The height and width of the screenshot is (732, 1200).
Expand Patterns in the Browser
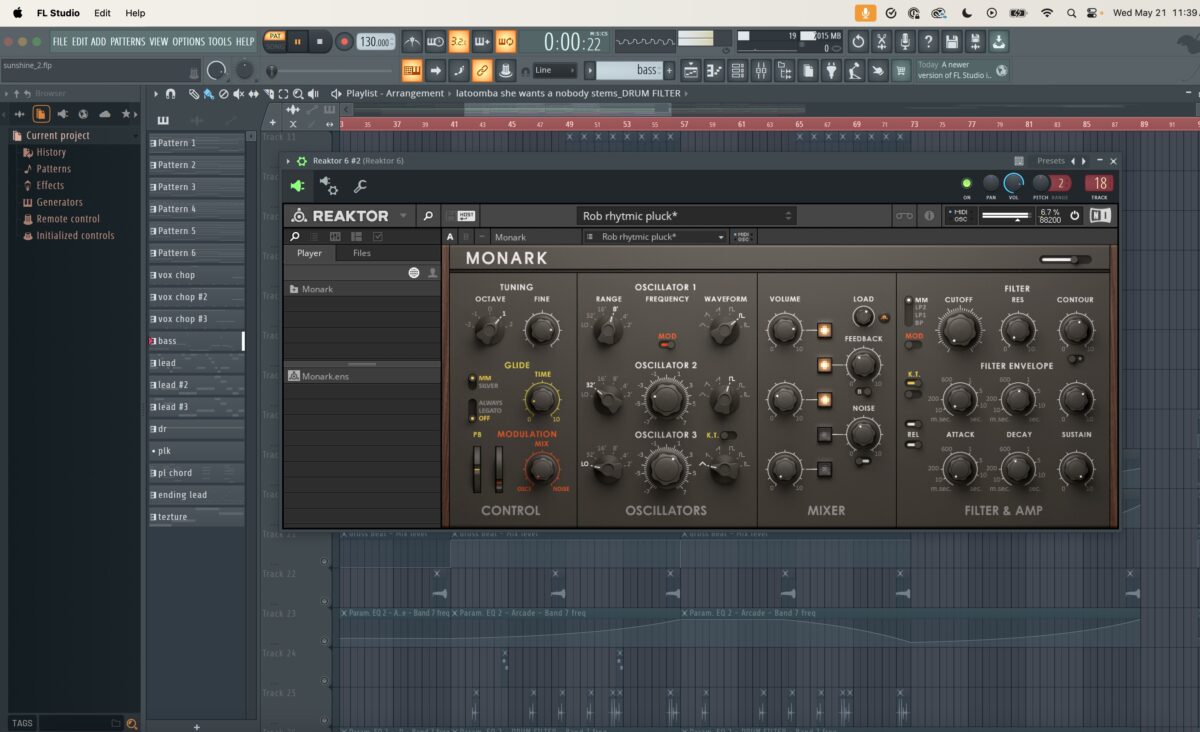[53, 169]
